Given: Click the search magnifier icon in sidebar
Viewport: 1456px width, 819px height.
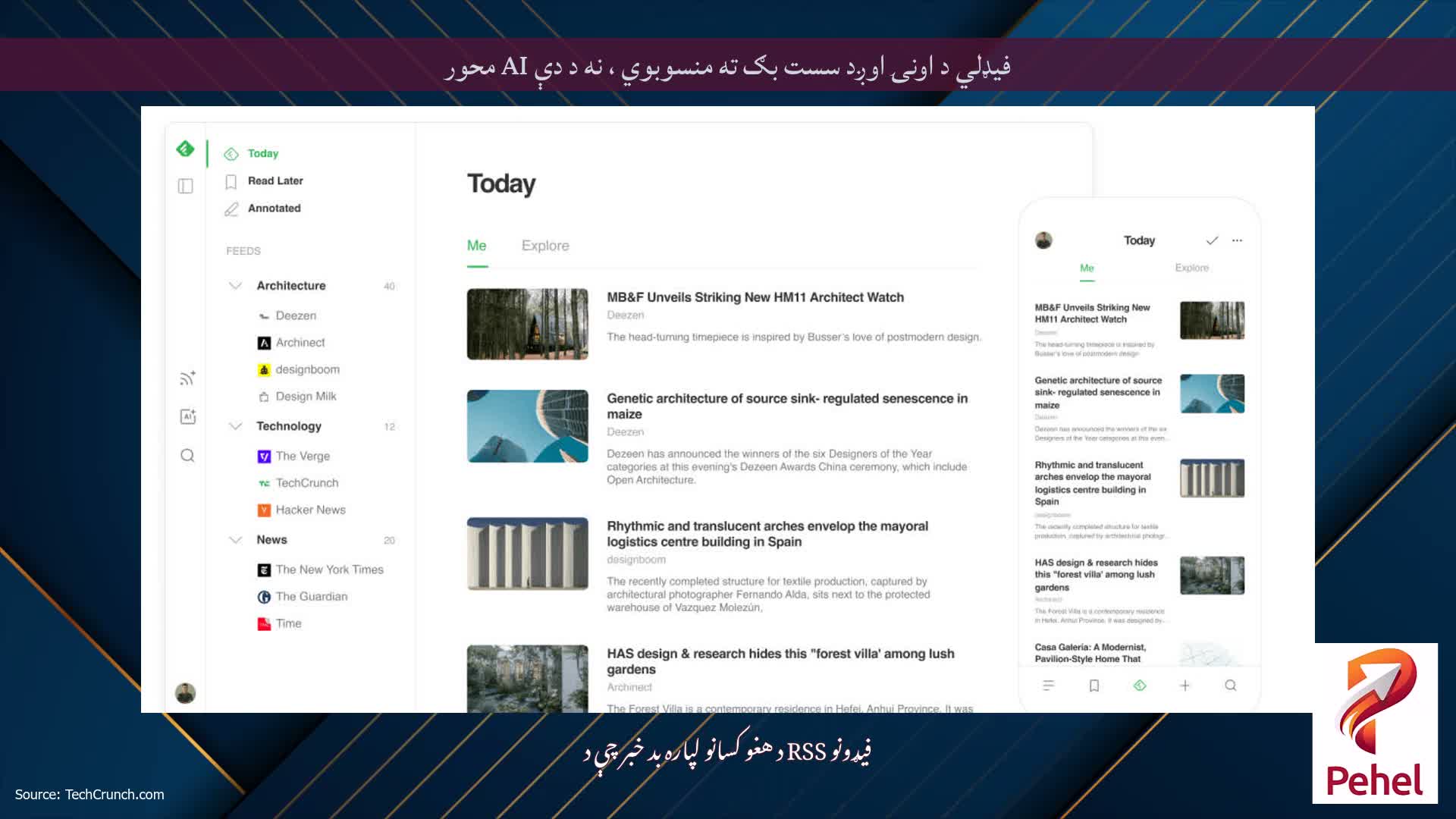Looking at the screenshot, I should (x=187, y=456).
